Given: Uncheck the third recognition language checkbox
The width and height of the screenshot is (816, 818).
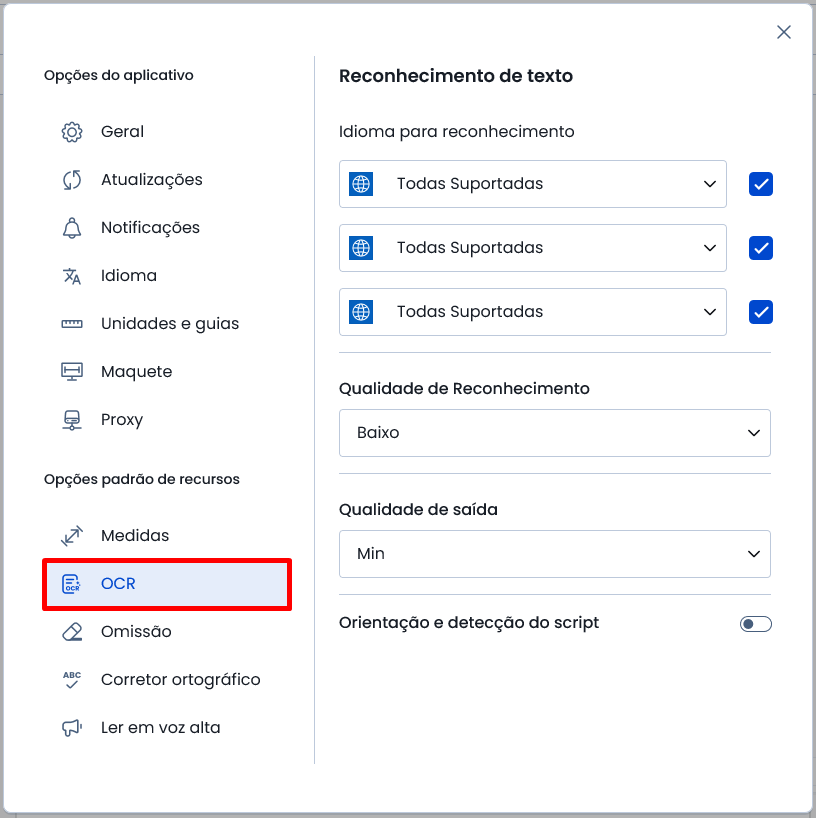Looking at the screenshot, I should (761, 312).
